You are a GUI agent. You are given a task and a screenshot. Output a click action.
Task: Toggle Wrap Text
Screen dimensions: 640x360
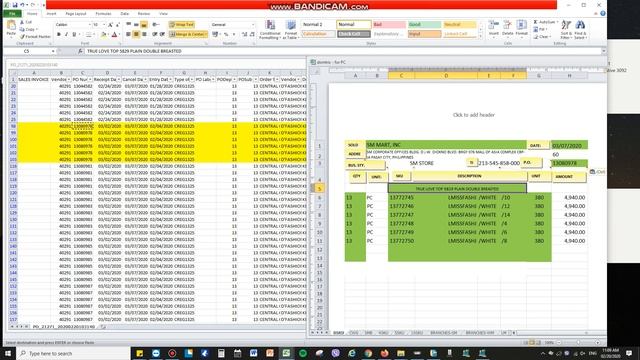point(182,25)
